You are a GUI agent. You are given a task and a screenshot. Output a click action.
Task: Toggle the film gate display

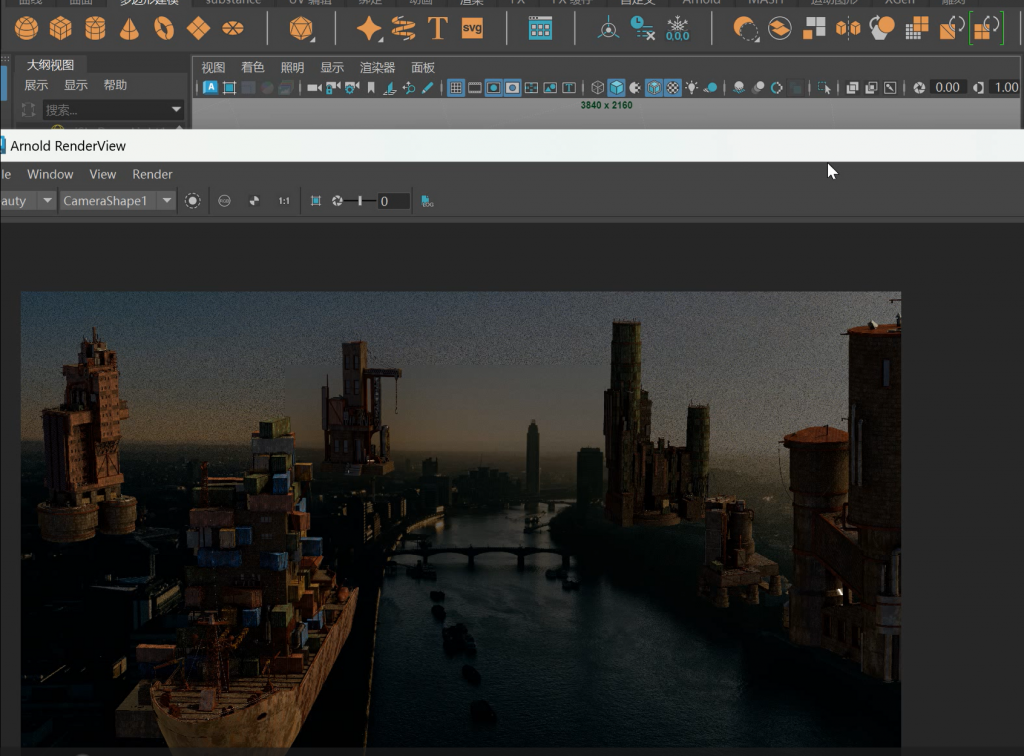[x=475, y=87]
